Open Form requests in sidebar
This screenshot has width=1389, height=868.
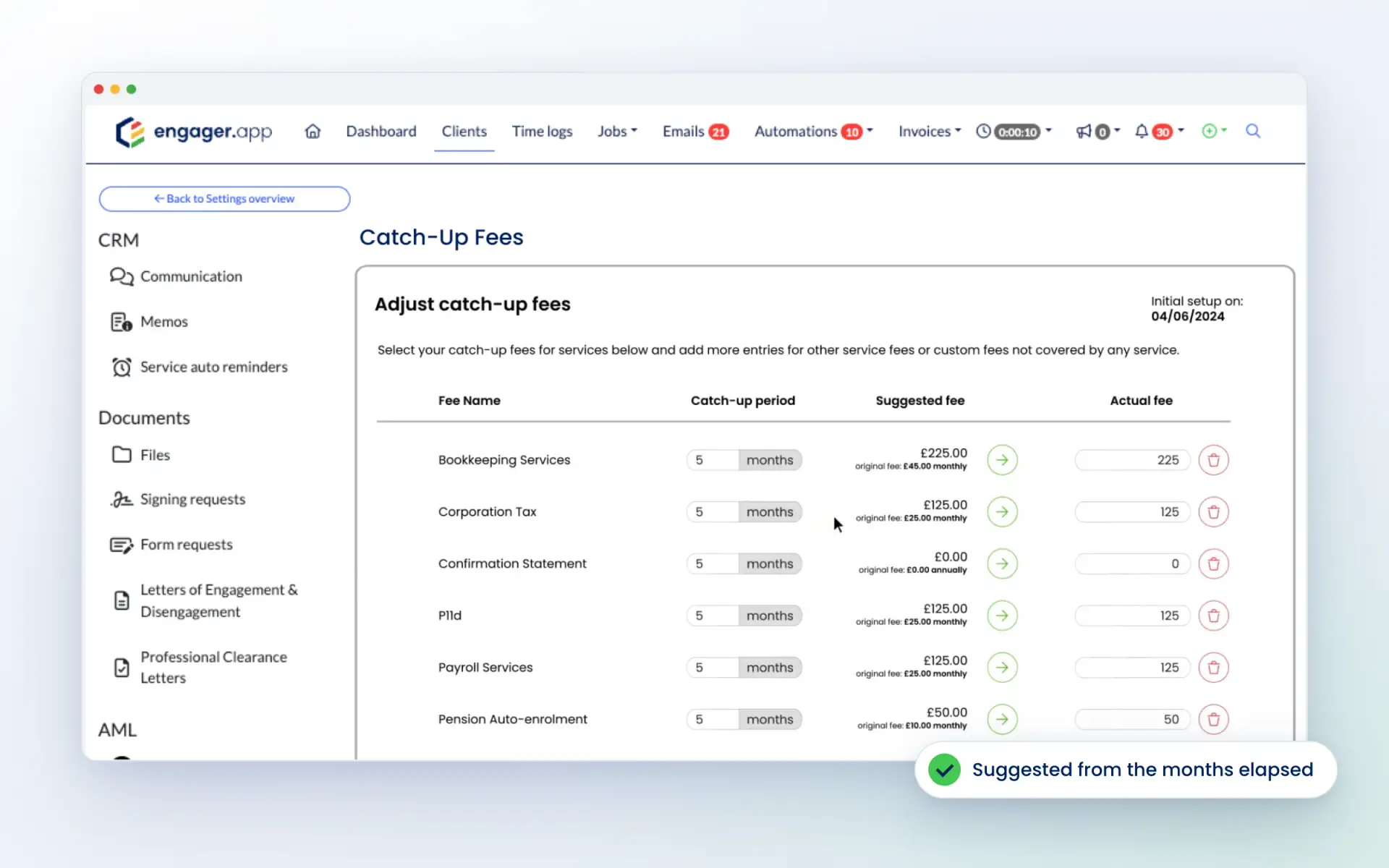(171, 545)
